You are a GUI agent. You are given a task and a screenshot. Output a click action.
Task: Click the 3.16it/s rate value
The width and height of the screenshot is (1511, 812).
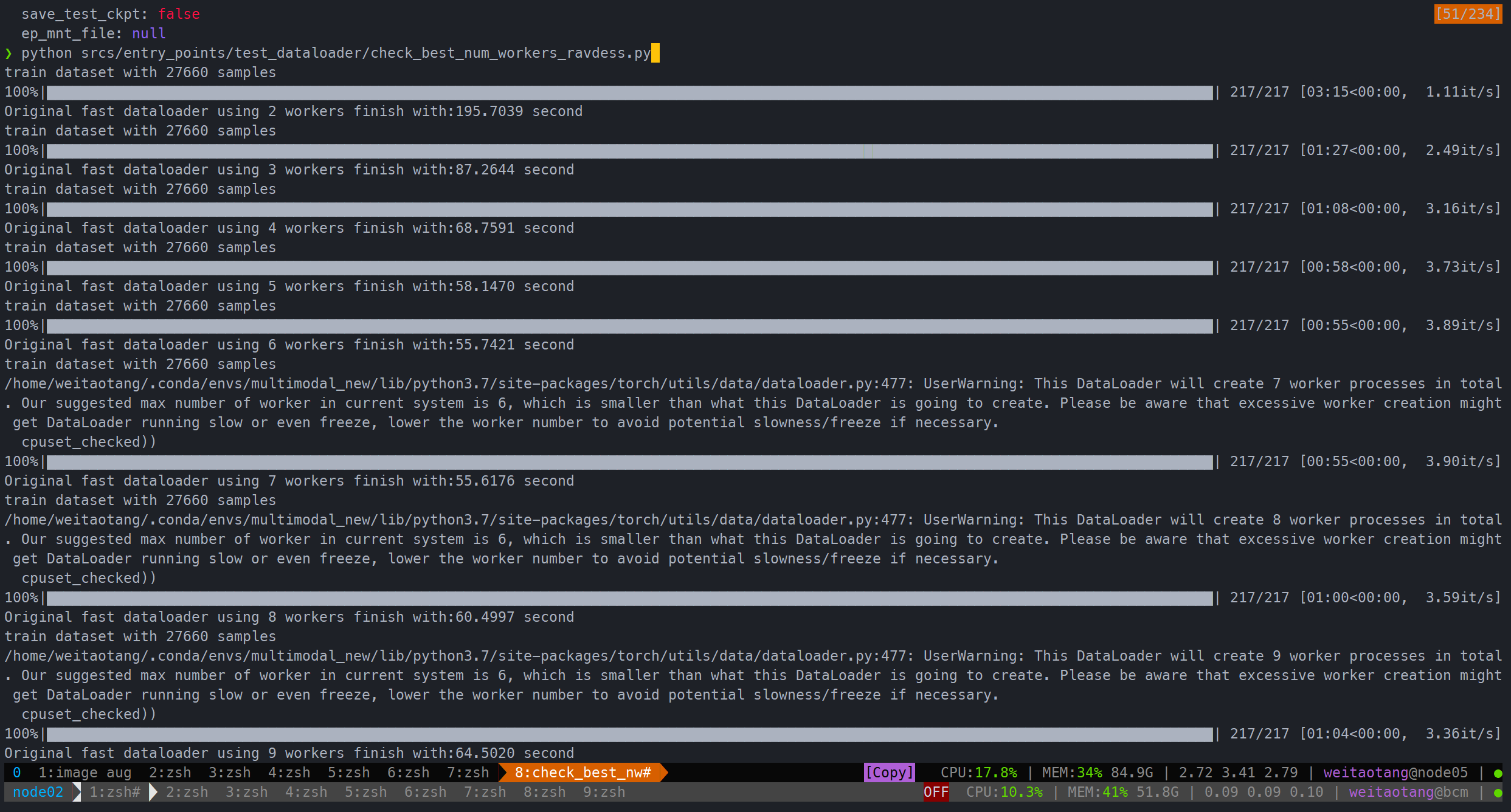point(1459,208)
